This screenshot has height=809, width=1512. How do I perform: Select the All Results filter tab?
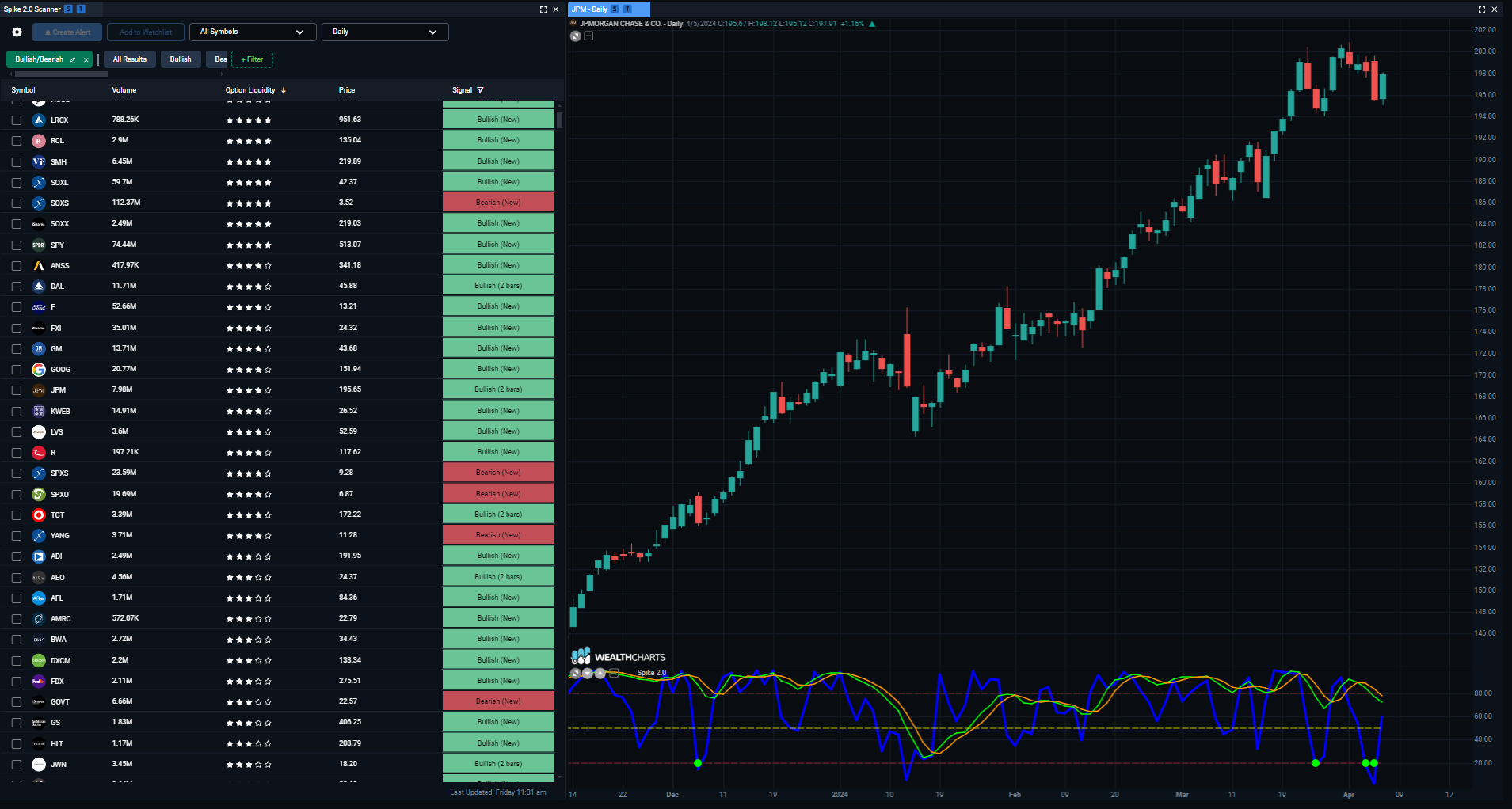[129, 59]
